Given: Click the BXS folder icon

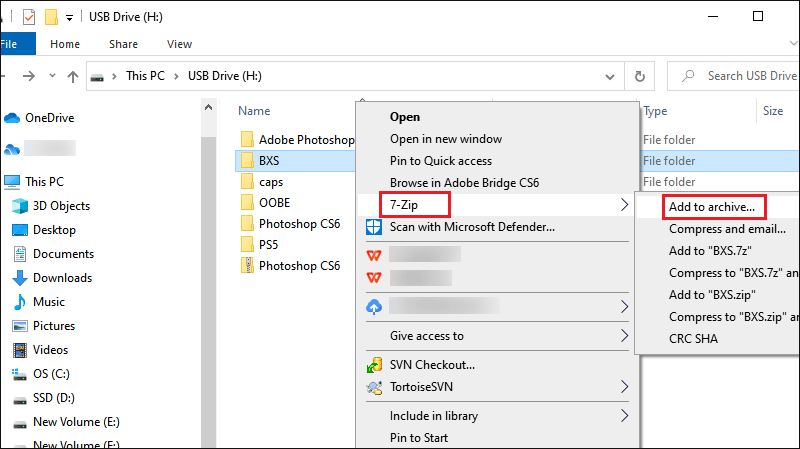Looking at the screenshot, I should point(247,161).
